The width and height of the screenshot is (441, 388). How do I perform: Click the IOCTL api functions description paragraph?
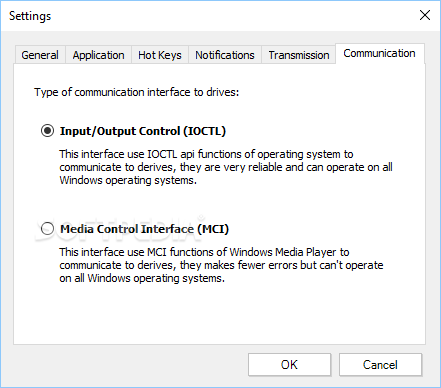(226, 167)
